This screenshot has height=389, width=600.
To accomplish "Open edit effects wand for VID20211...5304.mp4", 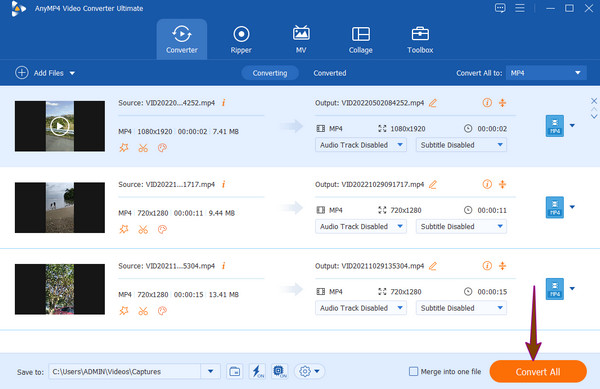I will (x=124, y=311).
